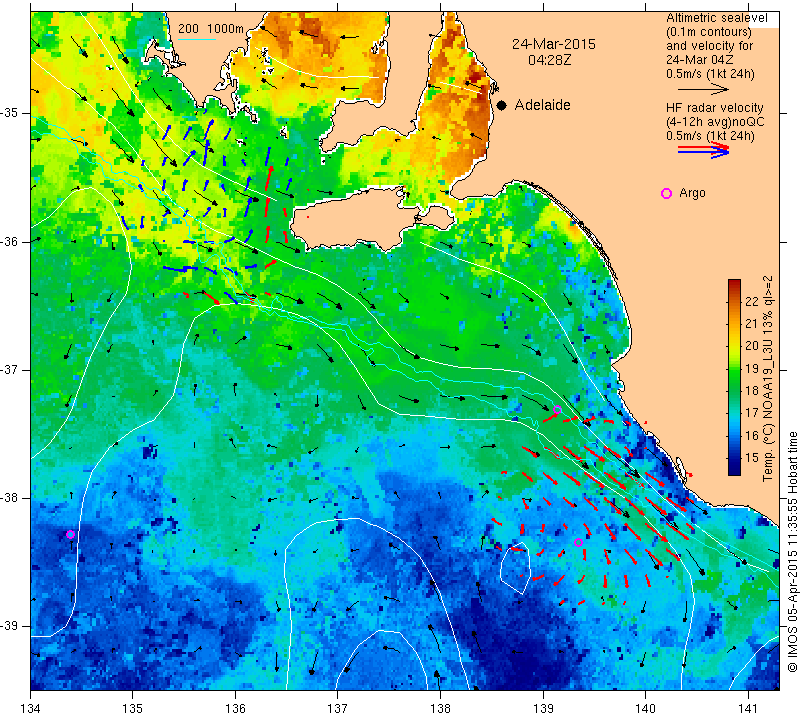Click the cyan 200 1000m contour legend line

click(197, 39)
